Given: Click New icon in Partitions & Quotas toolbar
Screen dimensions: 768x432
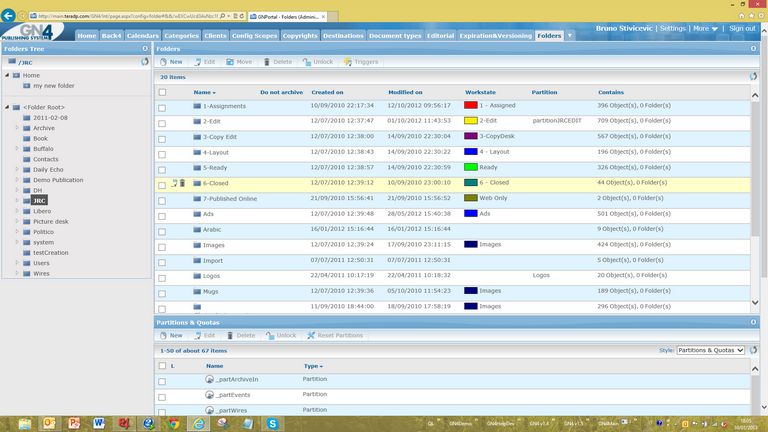Looking at the screenshot, I should pyautogui.click(x=164, y=336).
